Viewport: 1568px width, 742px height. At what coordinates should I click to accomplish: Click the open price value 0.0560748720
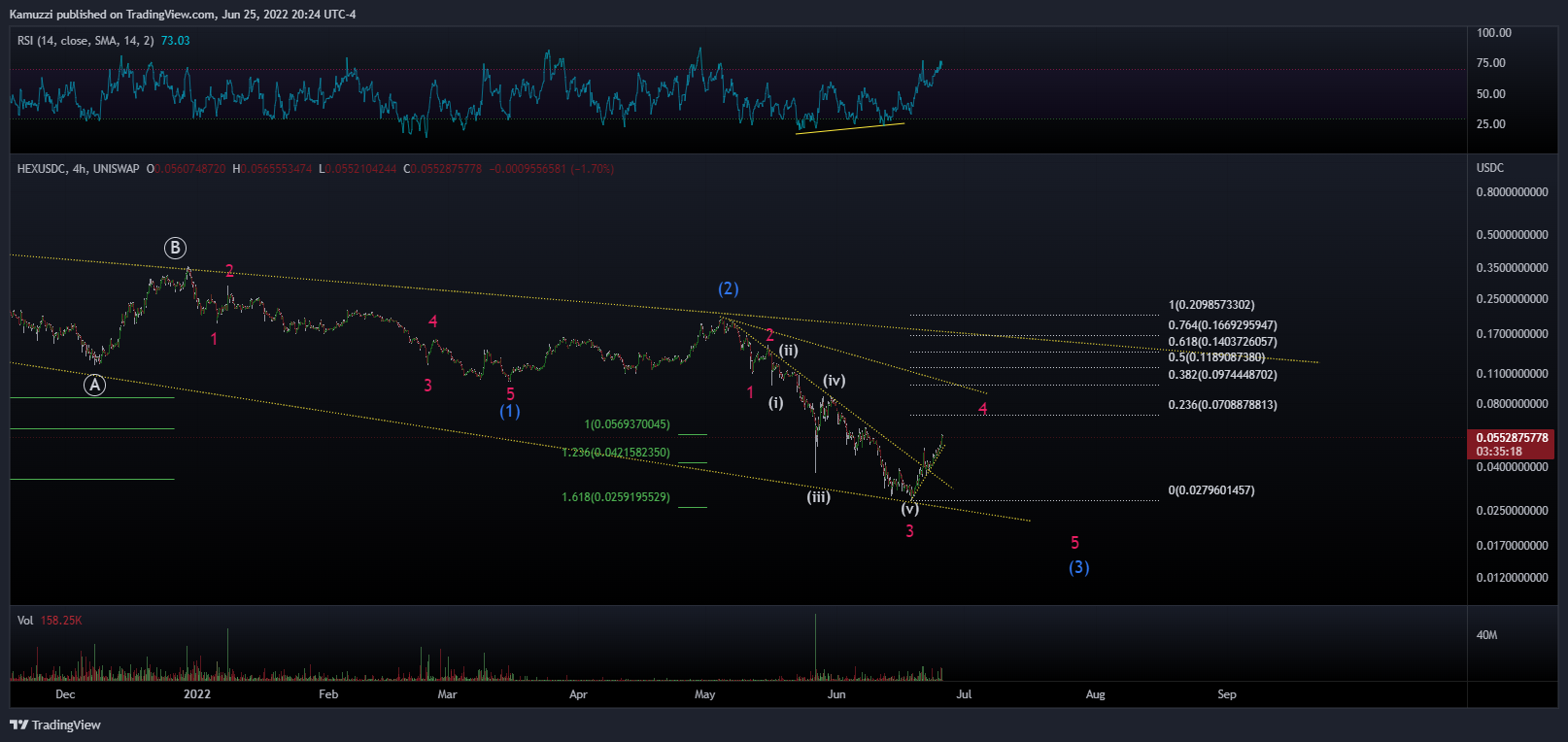tap(189, 169)
